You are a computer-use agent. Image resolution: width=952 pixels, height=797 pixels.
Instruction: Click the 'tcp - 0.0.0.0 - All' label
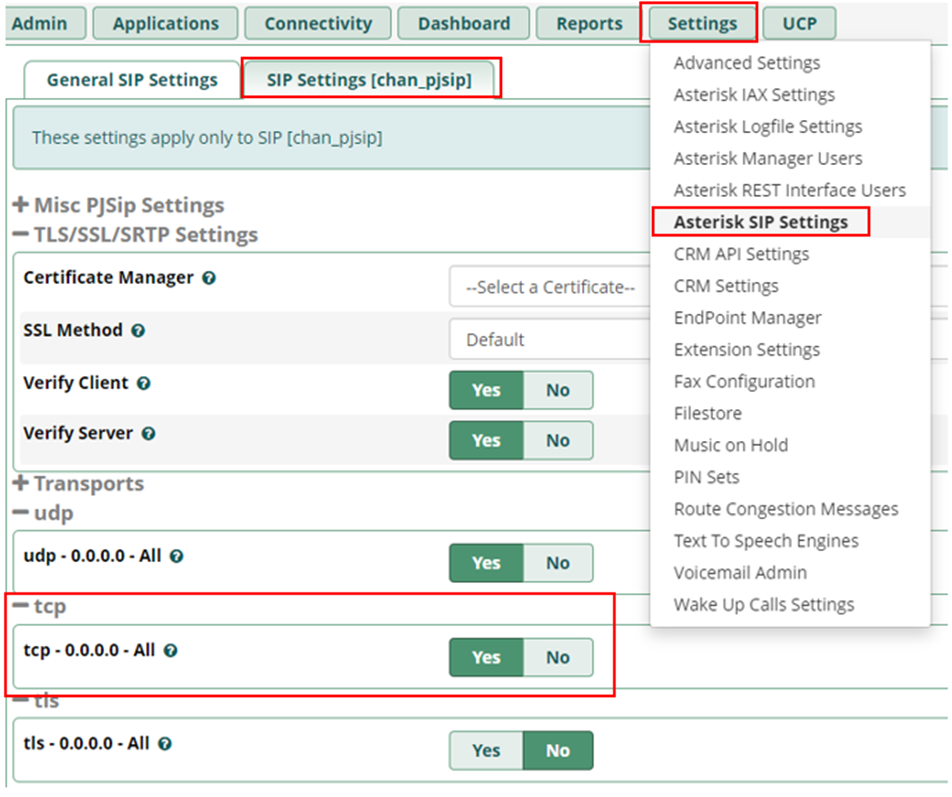point(89,651)
